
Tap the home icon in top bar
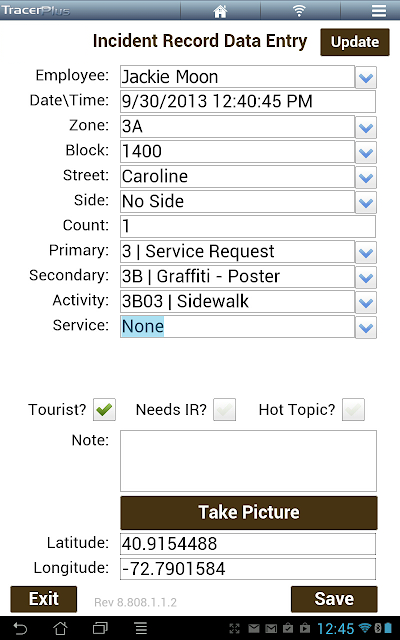pos(220,11)
